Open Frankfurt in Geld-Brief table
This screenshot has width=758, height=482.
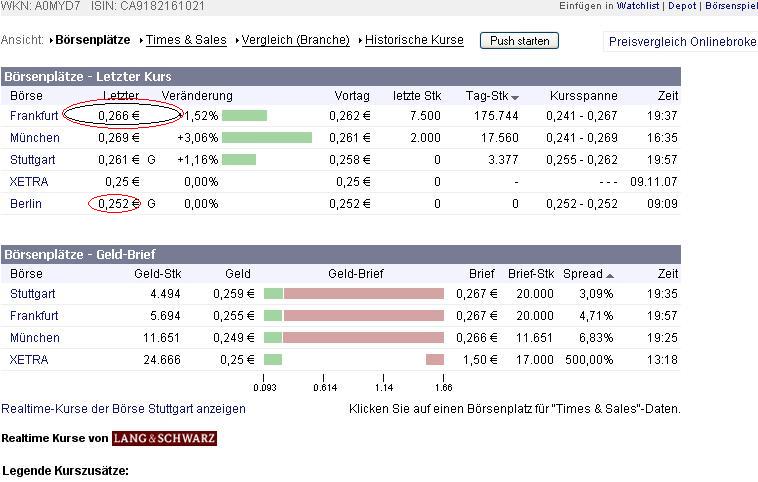(34, 316)
